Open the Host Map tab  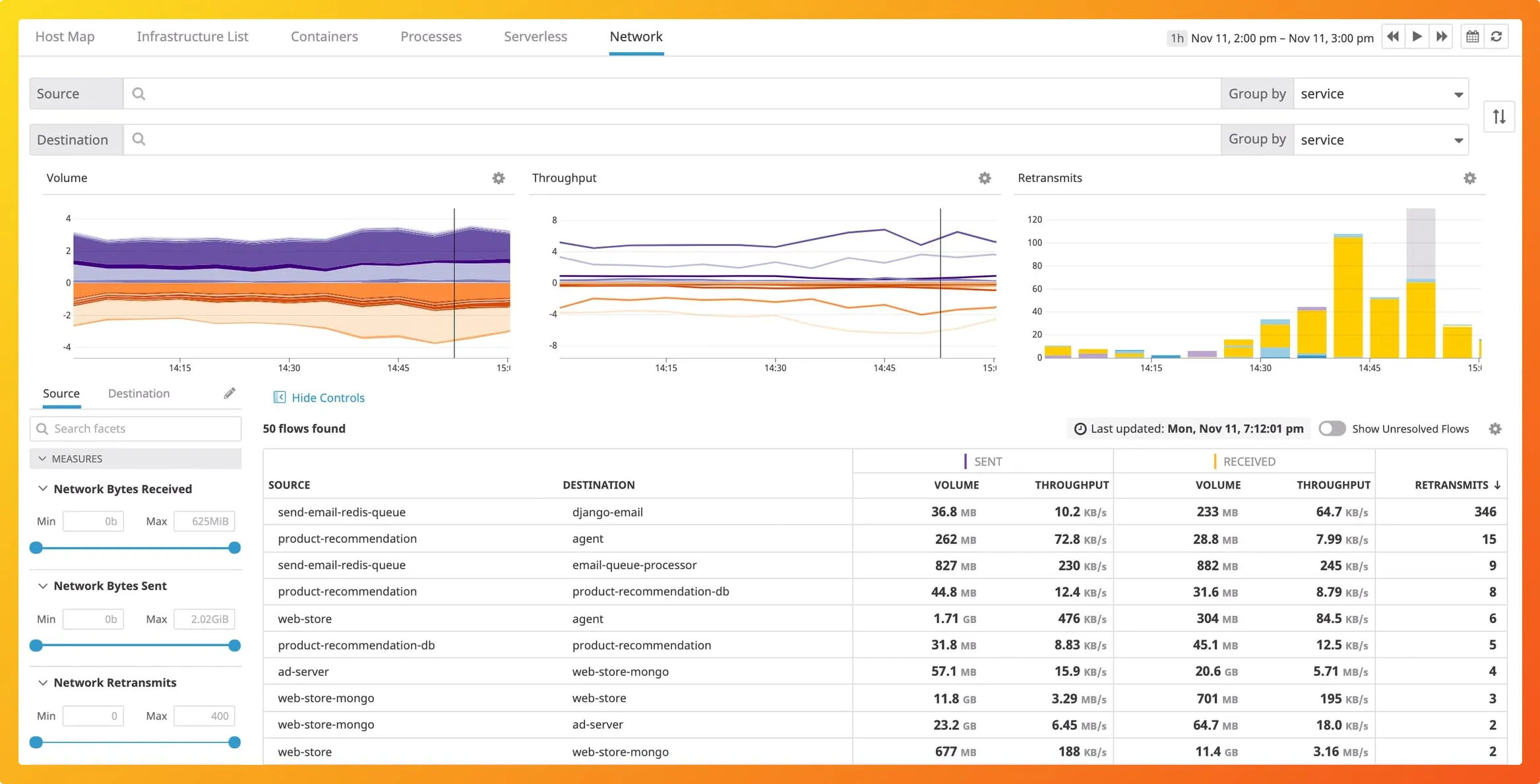click(x=65, y=37)
